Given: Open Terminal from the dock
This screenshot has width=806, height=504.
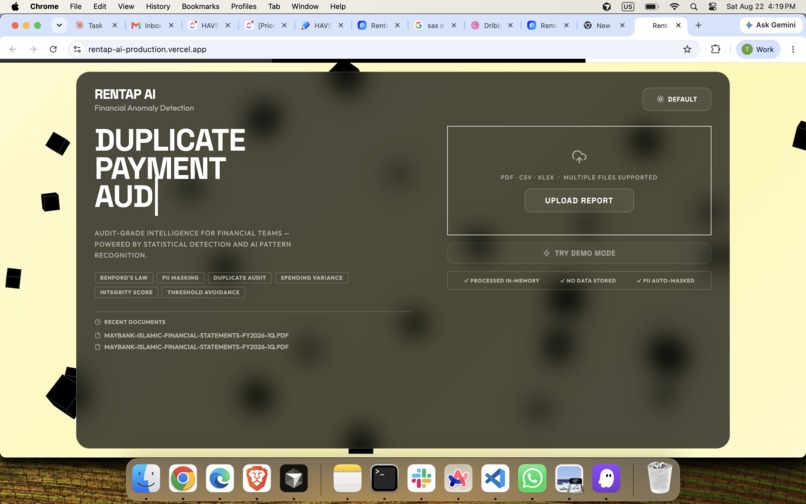Looking at the screenshot, I should click(384, 478).
